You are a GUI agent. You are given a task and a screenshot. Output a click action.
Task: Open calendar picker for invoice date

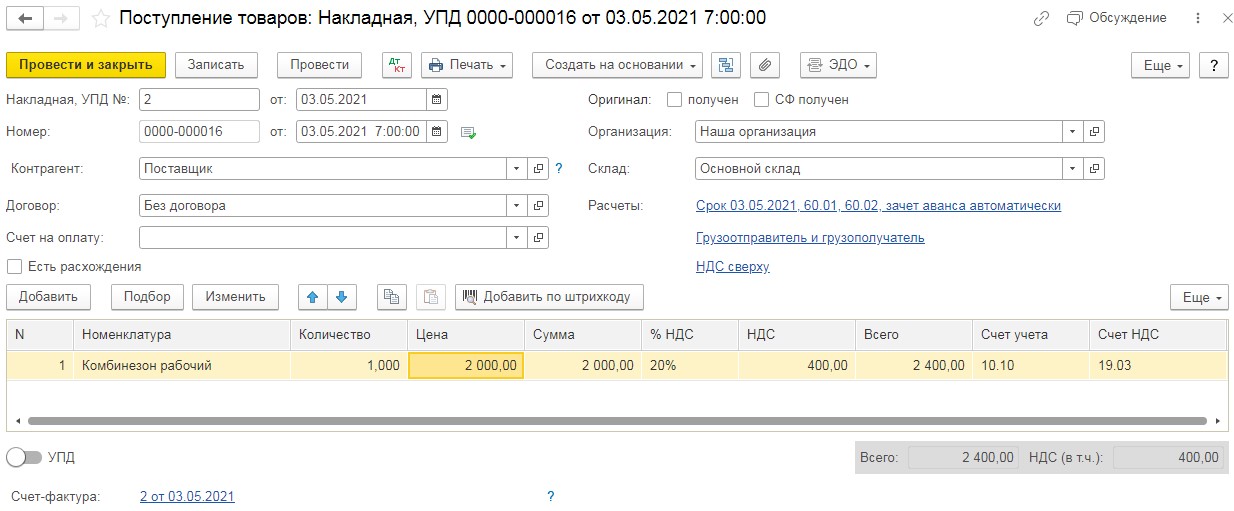pyautogui.click(x=436, y=100)
